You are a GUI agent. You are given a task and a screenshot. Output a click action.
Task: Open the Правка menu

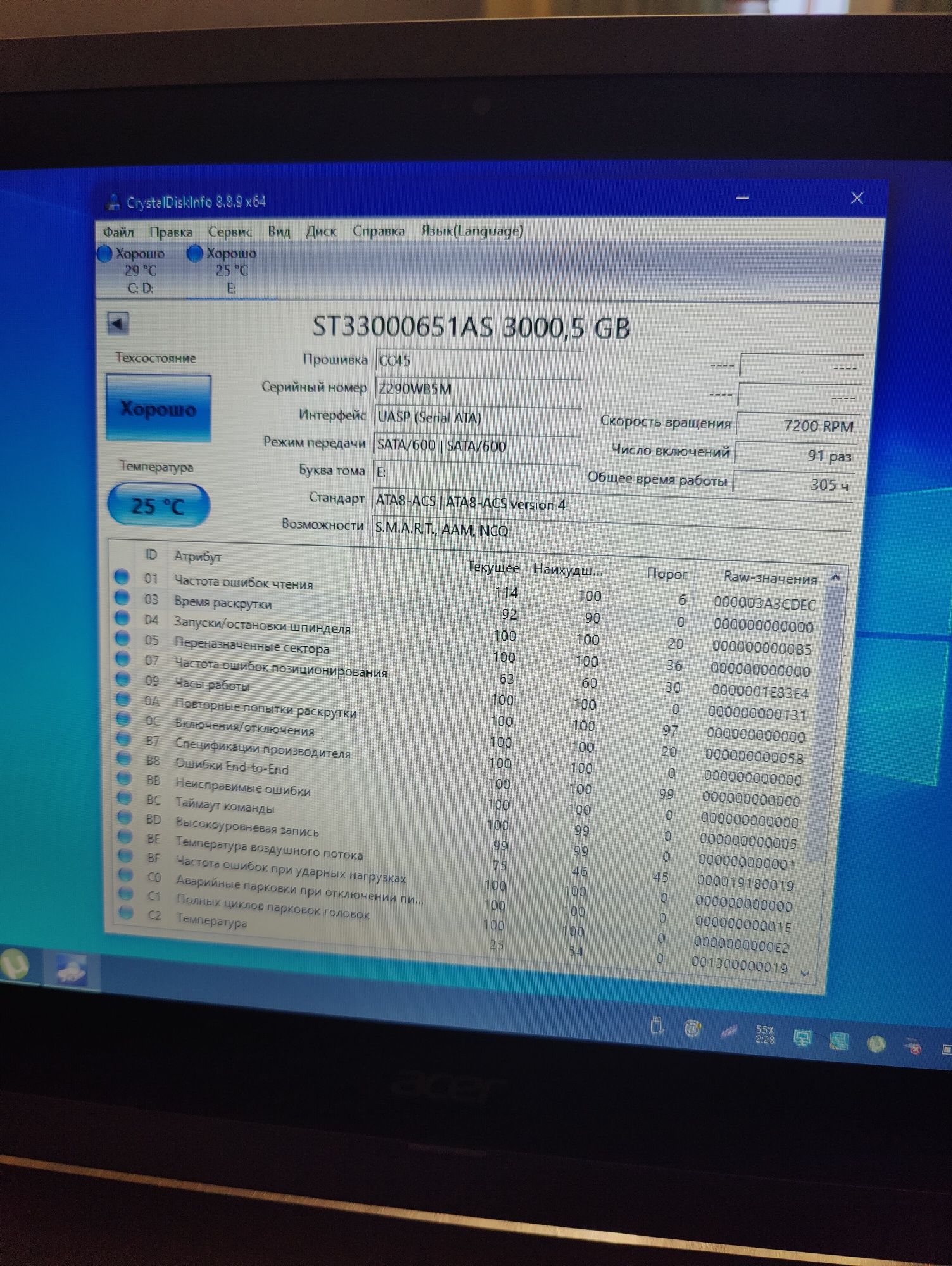tap(171, 232)
